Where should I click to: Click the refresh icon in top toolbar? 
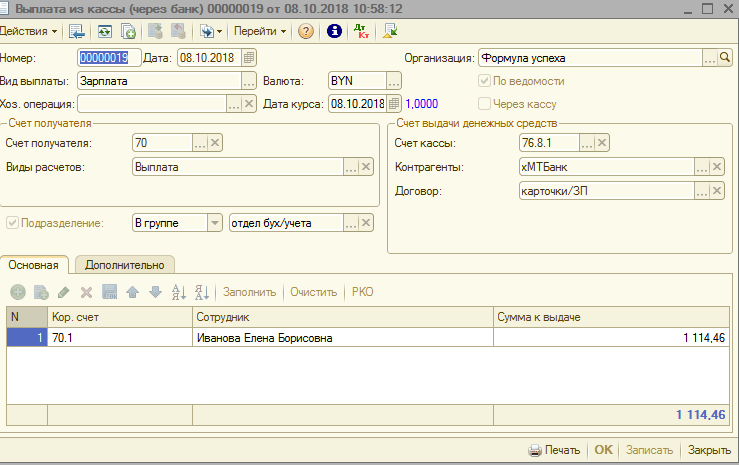(x=104, y=31)
